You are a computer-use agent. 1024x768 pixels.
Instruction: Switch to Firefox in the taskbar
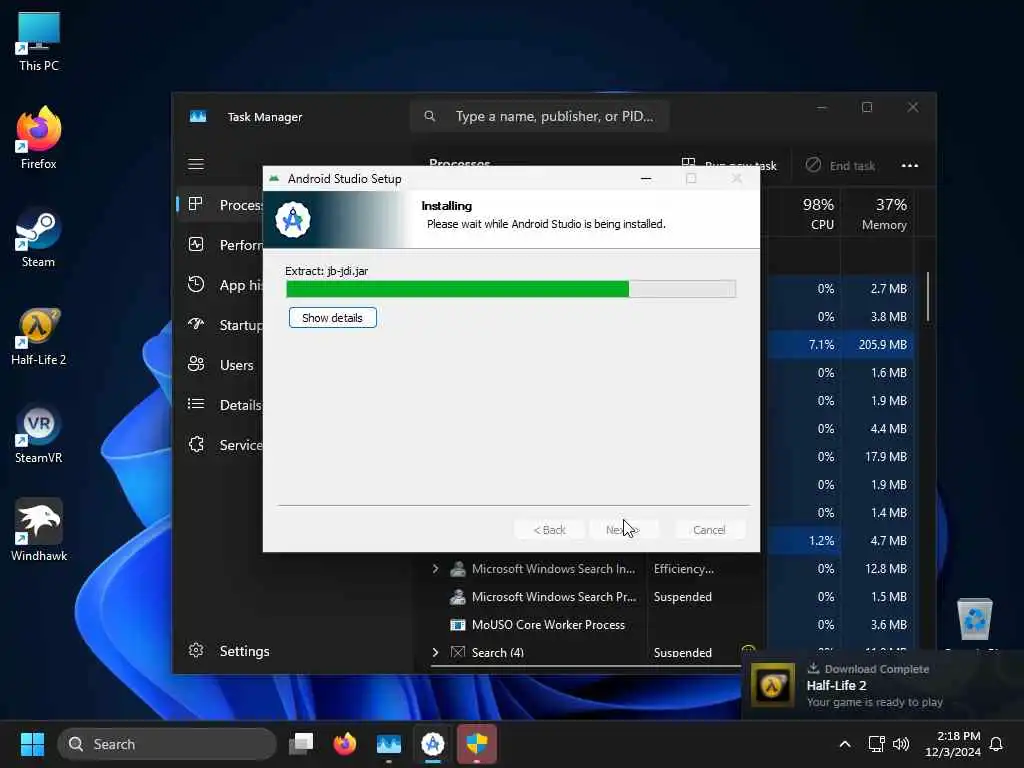click(x=345, y=744)
